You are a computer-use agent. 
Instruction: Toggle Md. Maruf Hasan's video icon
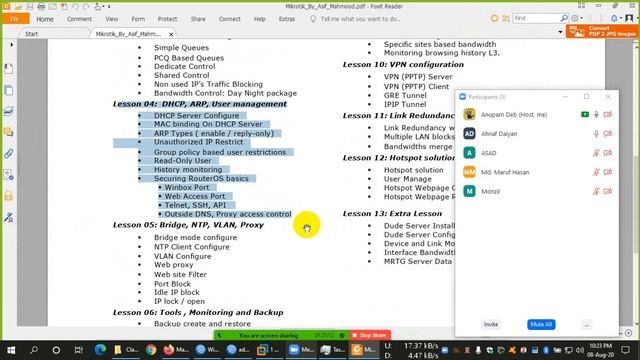tap(608, 172)
